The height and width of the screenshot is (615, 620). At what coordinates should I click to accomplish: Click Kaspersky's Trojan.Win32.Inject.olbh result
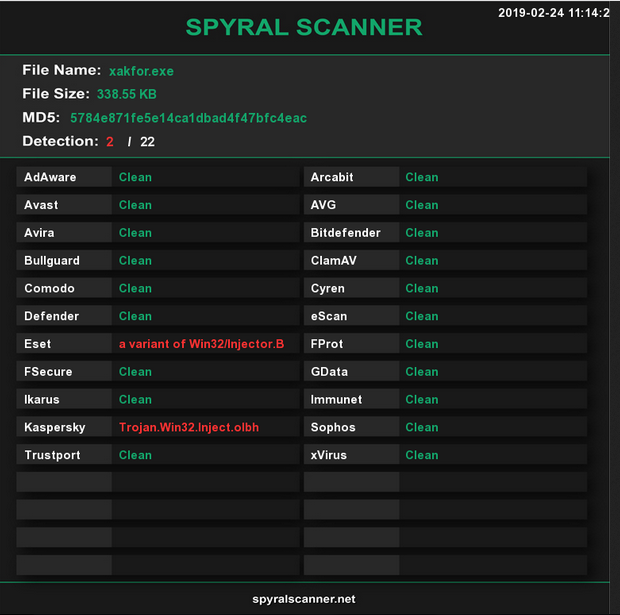click(x=189, y=427)
